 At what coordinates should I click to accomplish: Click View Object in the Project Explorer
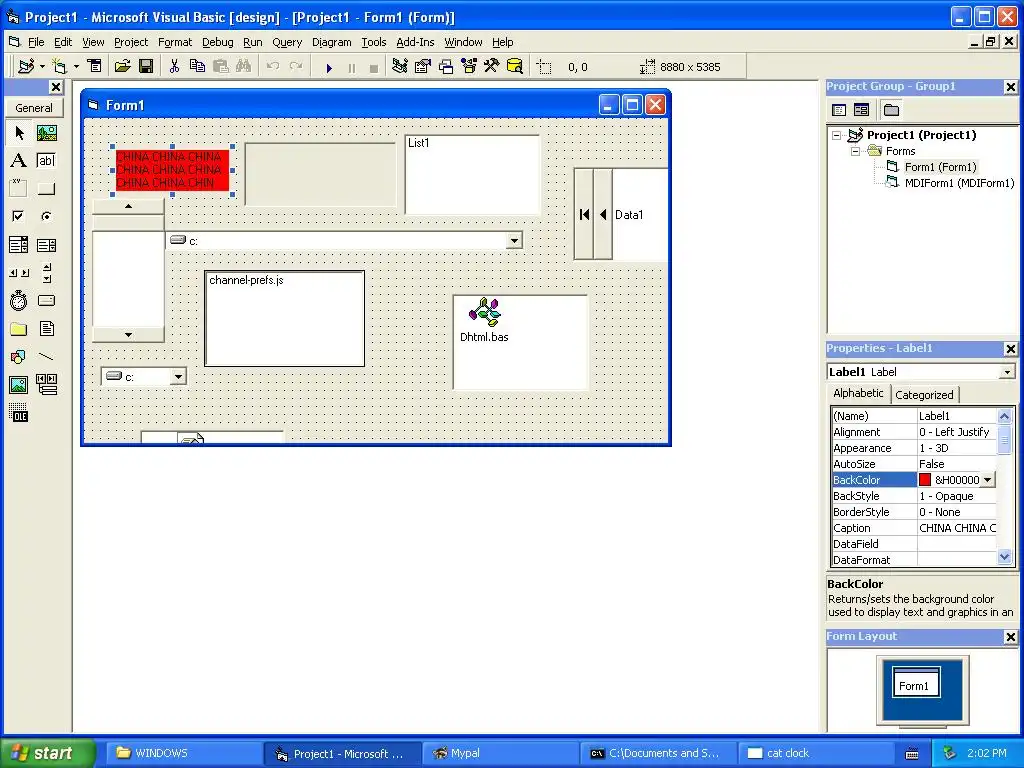pos(861,110)
